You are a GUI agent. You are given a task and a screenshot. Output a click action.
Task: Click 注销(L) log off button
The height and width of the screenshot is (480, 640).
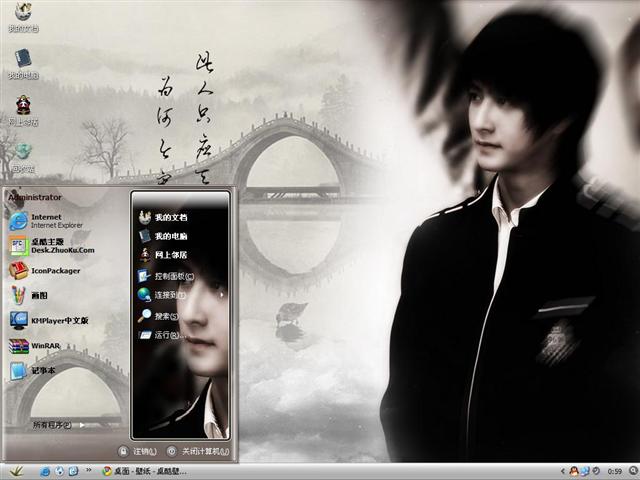pos(138,451)
